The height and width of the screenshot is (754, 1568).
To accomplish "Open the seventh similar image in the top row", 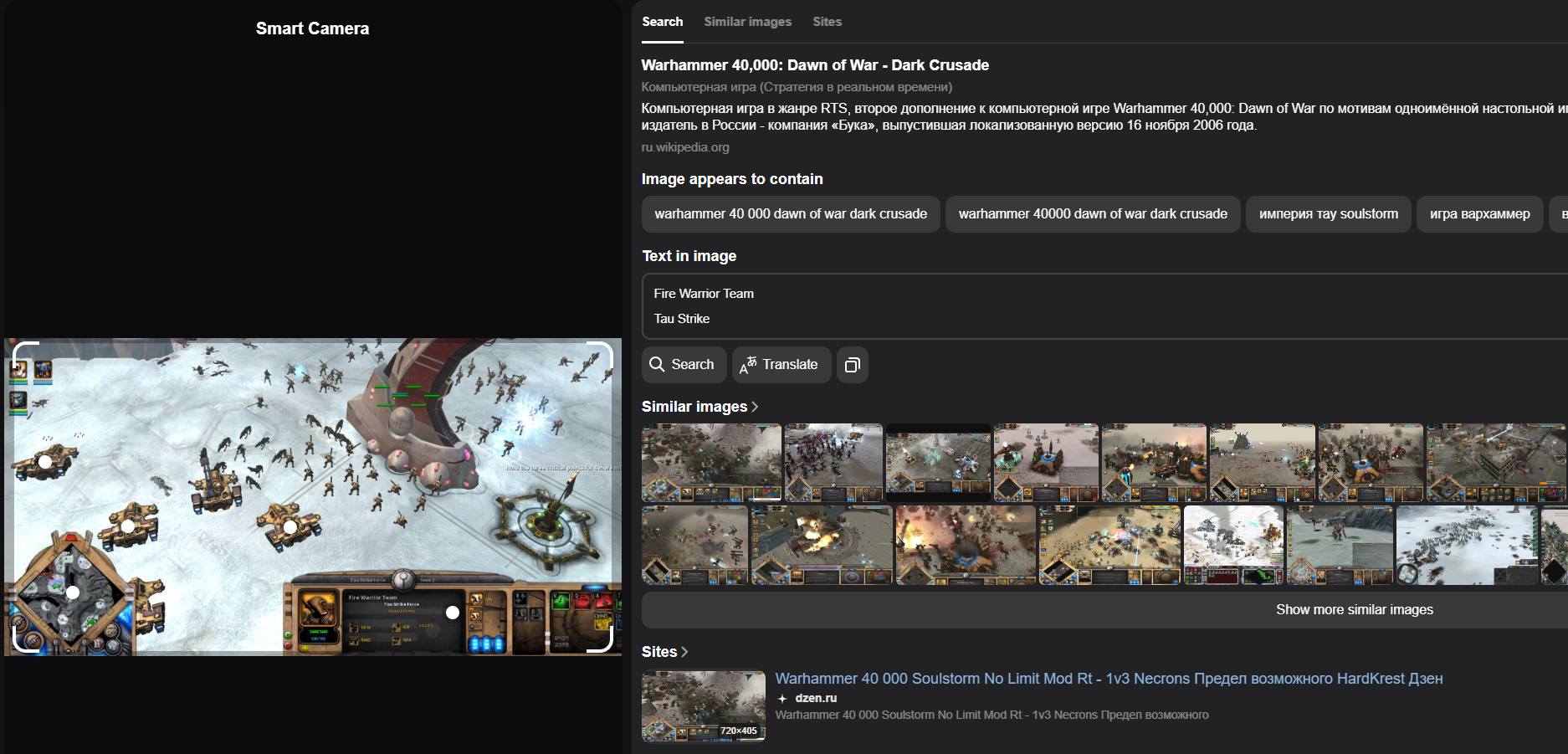I will 1371,463.
